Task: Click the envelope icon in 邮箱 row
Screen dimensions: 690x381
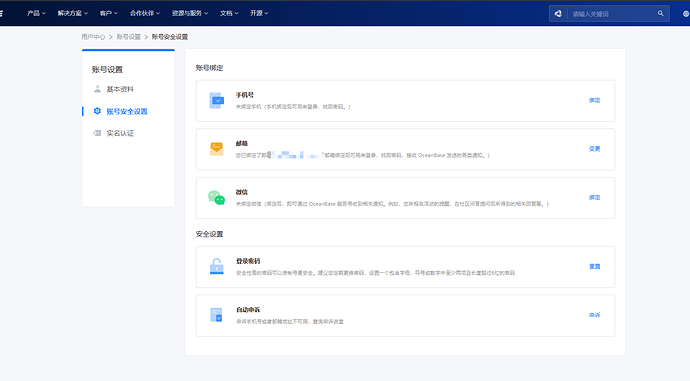Action: [217, 149]
